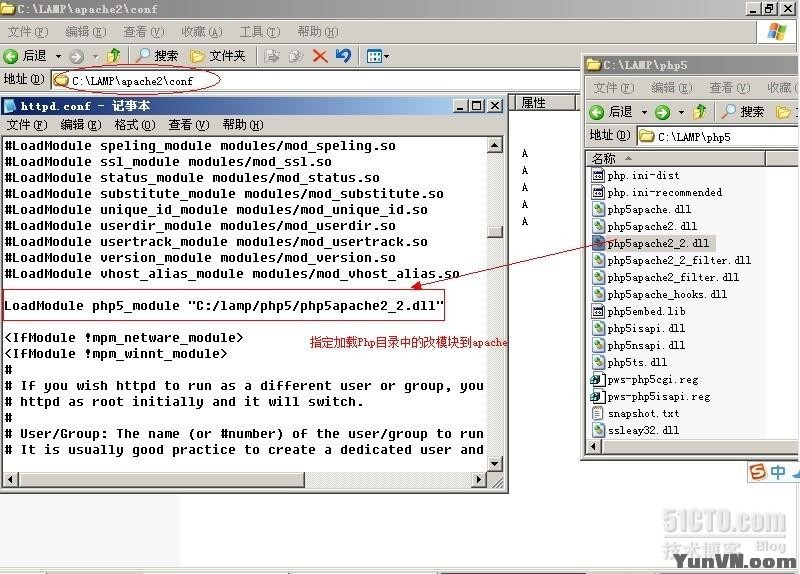Select the ssleay32.dll file icon
This screenshot has width=800, height=574.
pyautogui.click(x=597, y=430)
